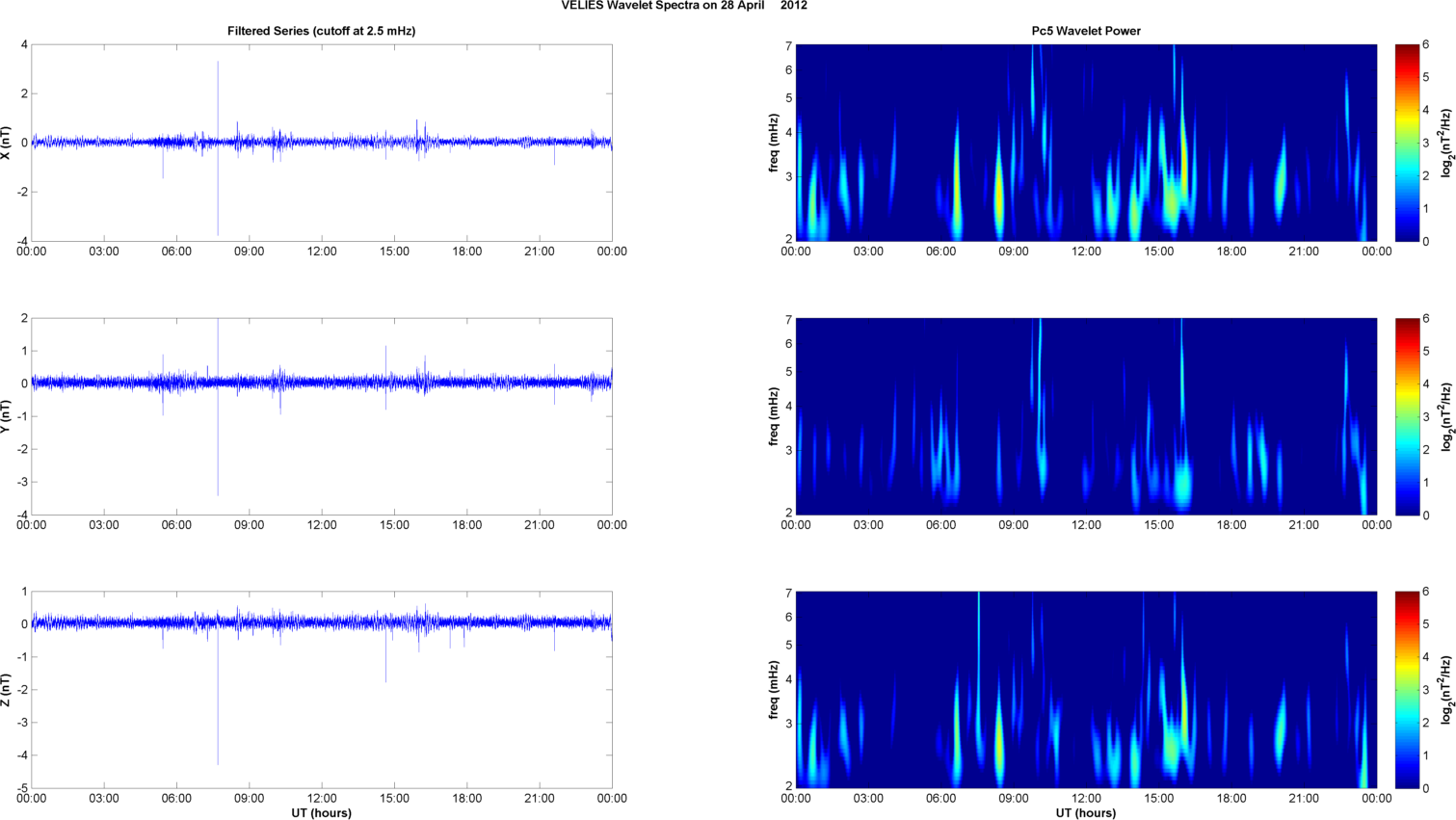Screen dimensions: 1456x820
Task: Click 'freq (mHz)' label of the Z wavelet spectrum
Action: (774, 690)
